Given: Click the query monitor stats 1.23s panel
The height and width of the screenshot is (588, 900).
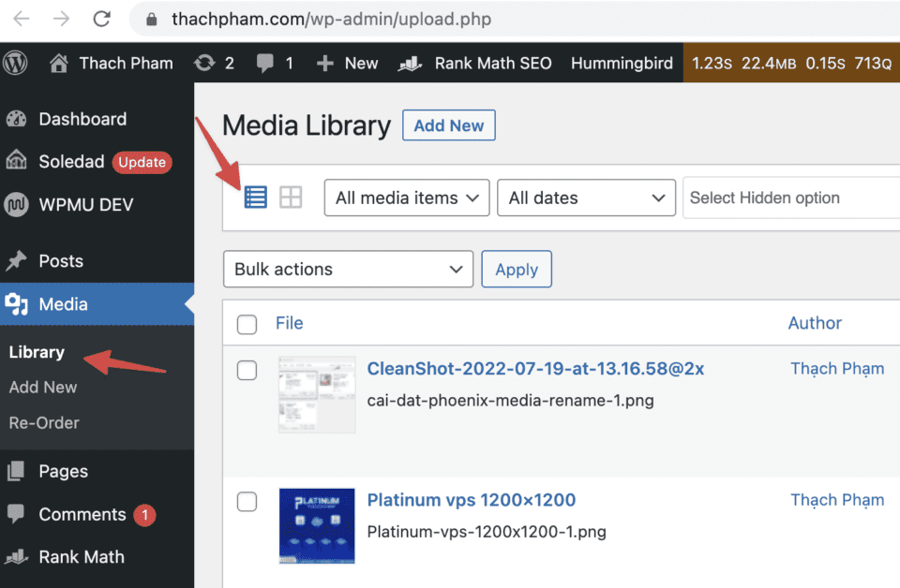Looking at the screenshot, I should point(792,63).
